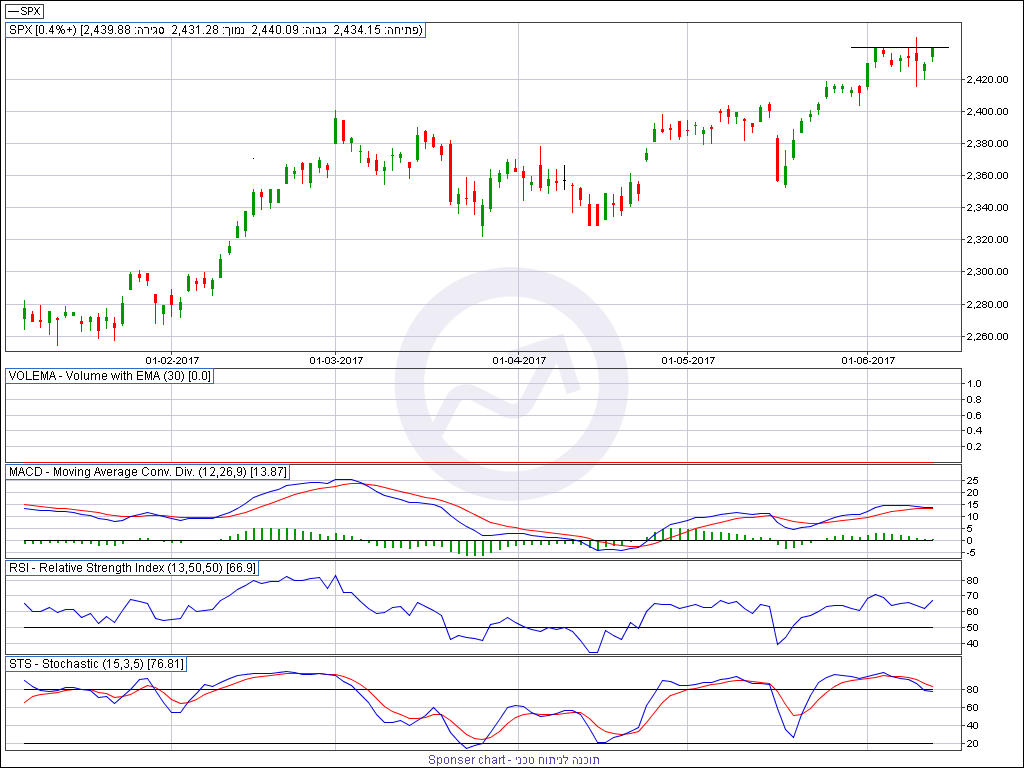Click the MACD indicator title label
The width and height of the screenshot is (1024, 768).
tap(147, 472)
